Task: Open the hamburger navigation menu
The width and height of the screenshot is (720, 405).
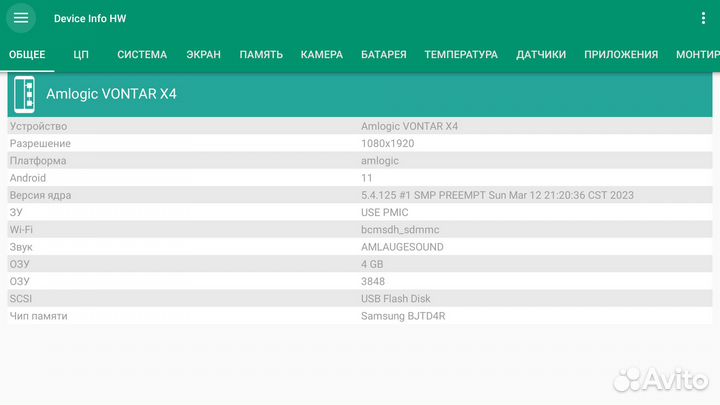Action: (x=21, y=18)
